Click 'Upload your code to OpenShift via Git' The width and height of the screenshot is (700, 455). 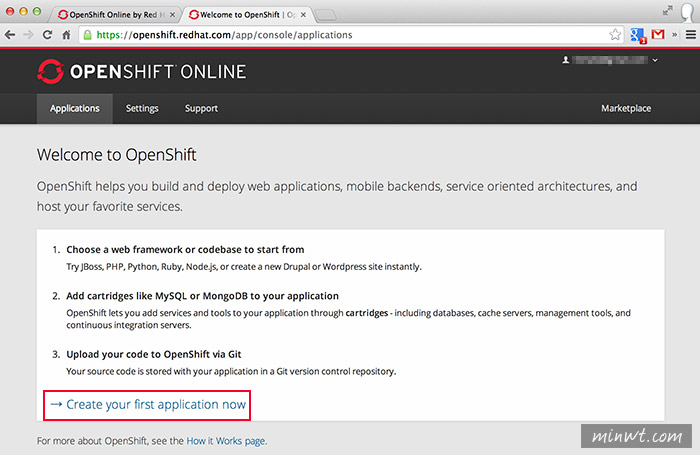pos(154,355)
